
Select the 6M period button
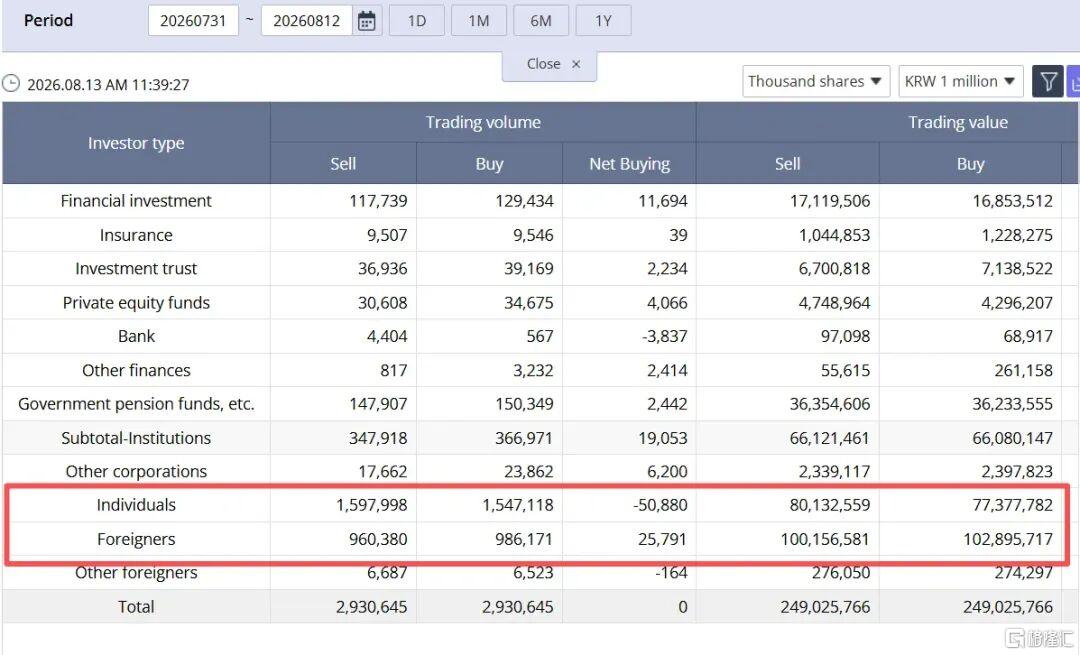coord(541,21)
